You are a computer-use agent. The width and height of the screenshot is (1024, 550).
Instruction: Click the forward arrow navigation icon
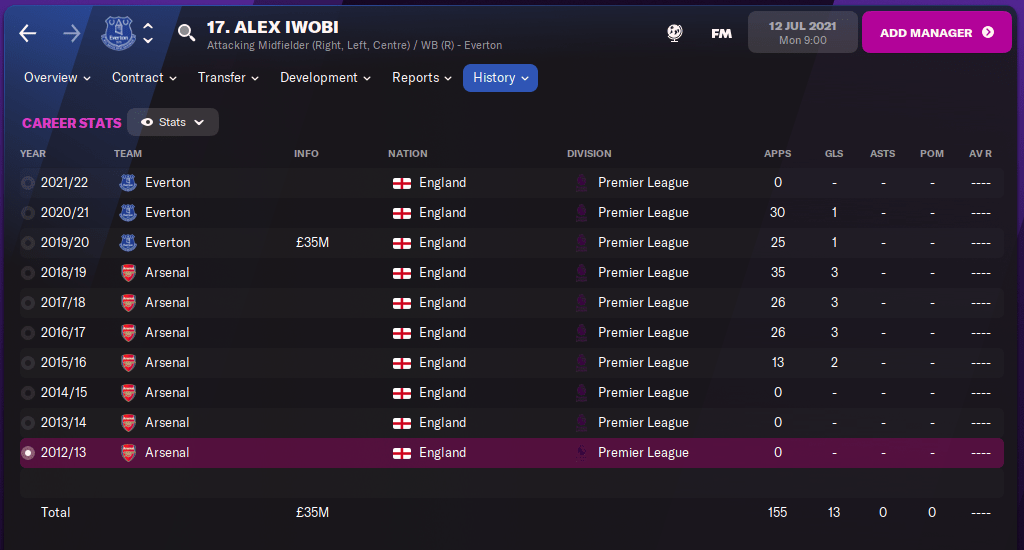pyautogui.click(x=71, y=33)
